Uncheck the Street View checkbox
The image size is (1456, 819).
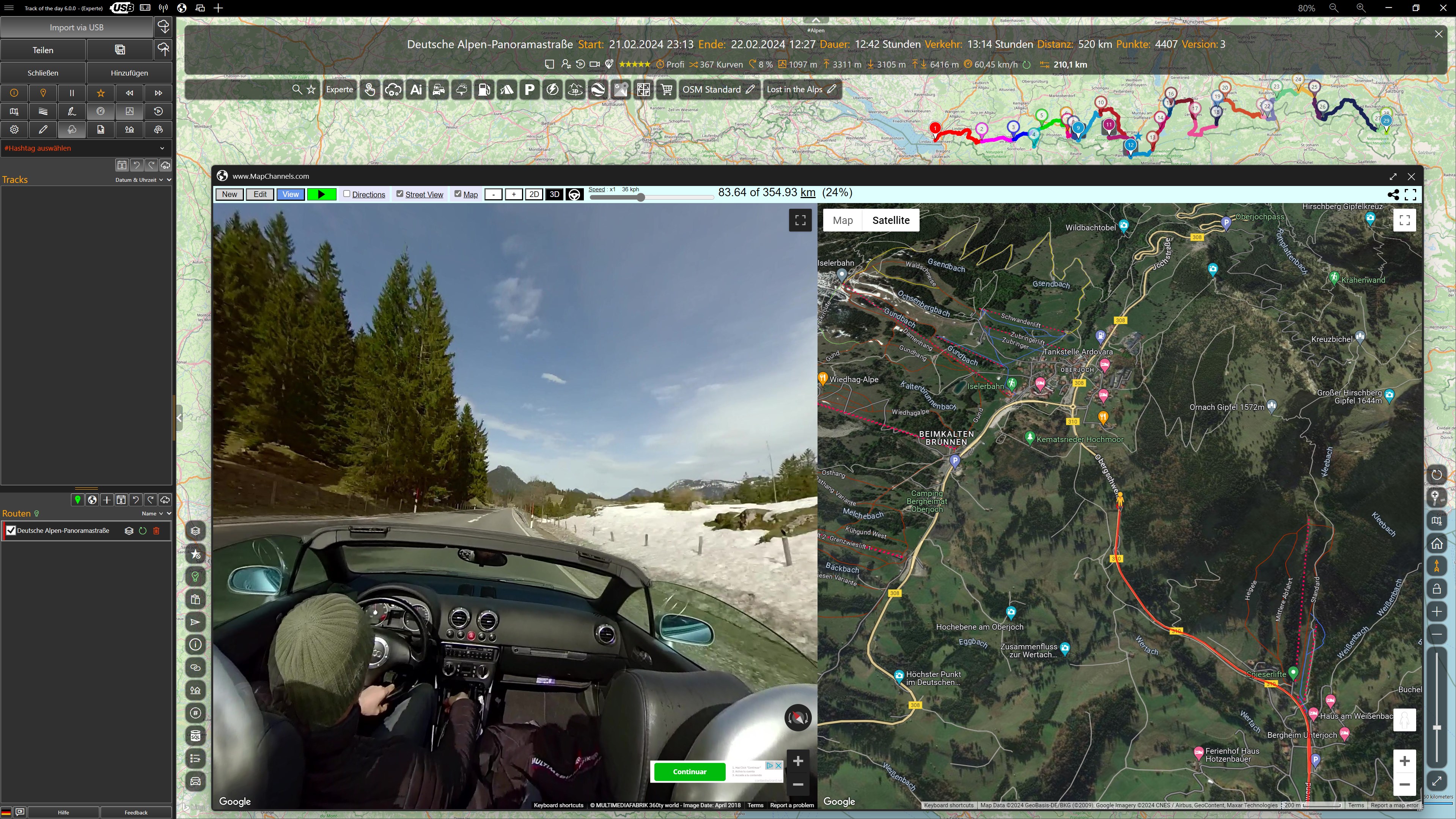click(400, 194)
